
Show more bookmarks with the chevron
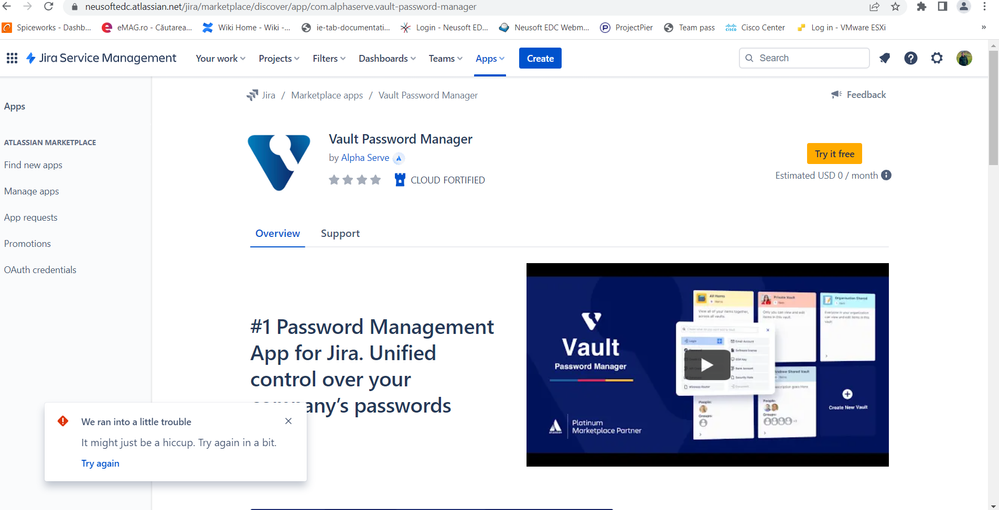click(x=984, y=27)
